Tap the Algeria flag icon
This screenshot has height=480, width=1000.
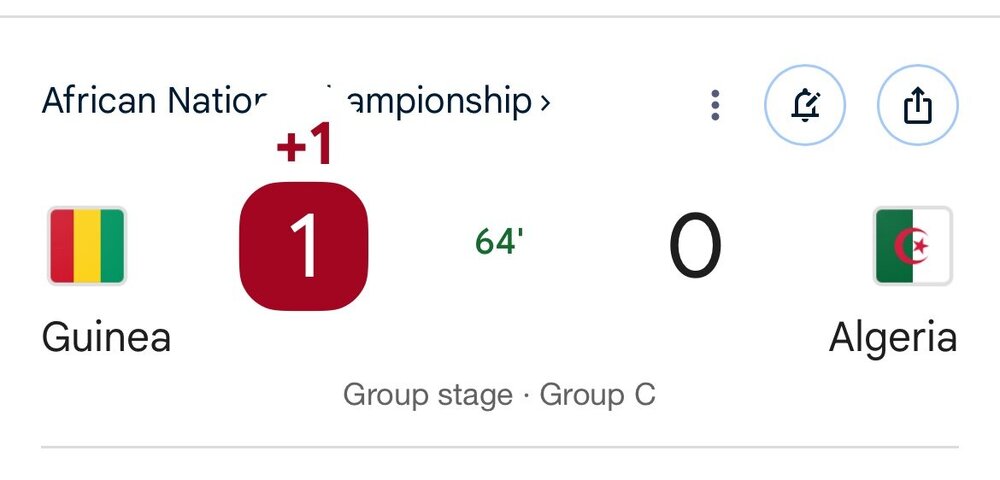[x=912, y=246]
